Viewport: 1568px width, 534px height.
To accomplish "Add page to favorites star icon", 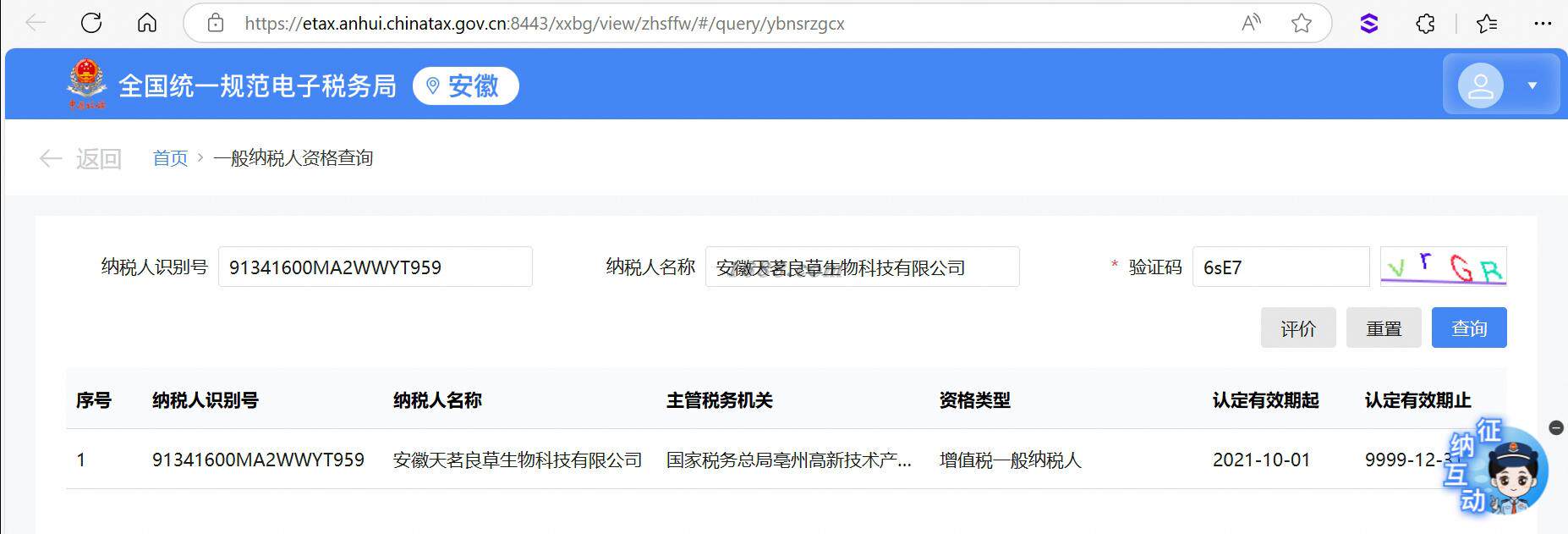I will pos(1302,23).
